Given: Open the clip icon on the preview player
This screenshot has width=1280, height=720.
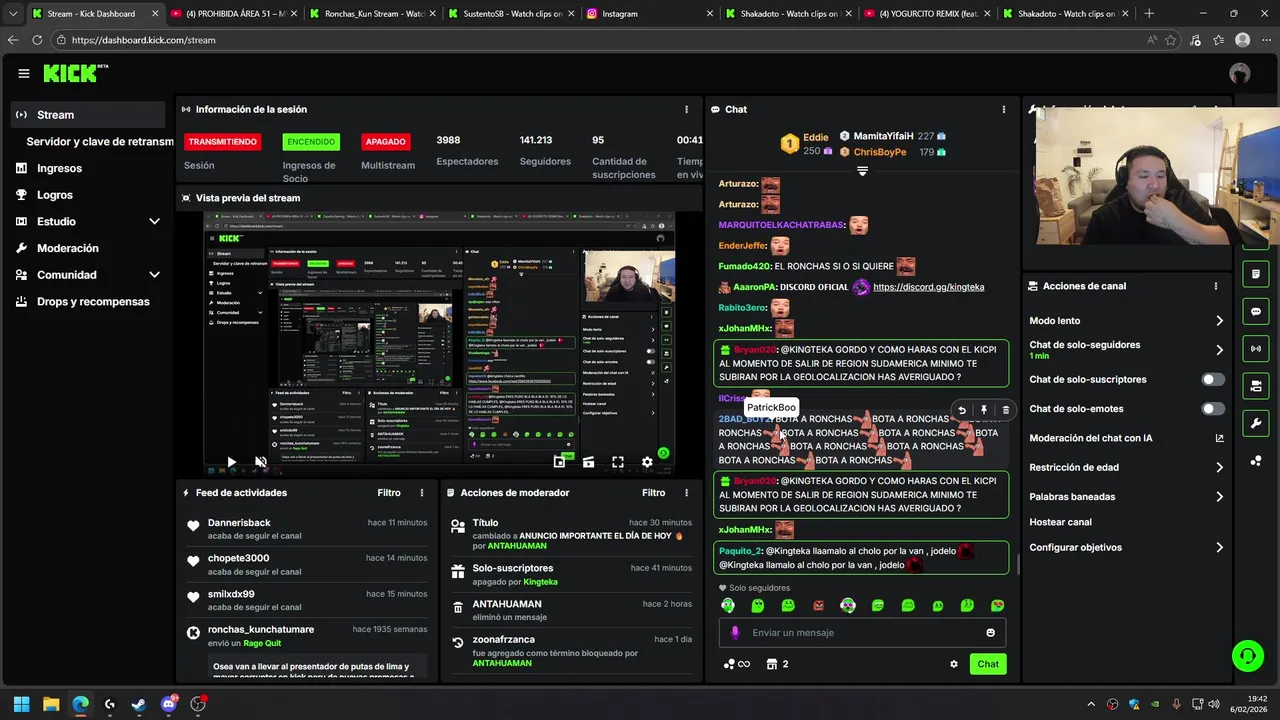Looking at the screenshot, I should 588,462.
